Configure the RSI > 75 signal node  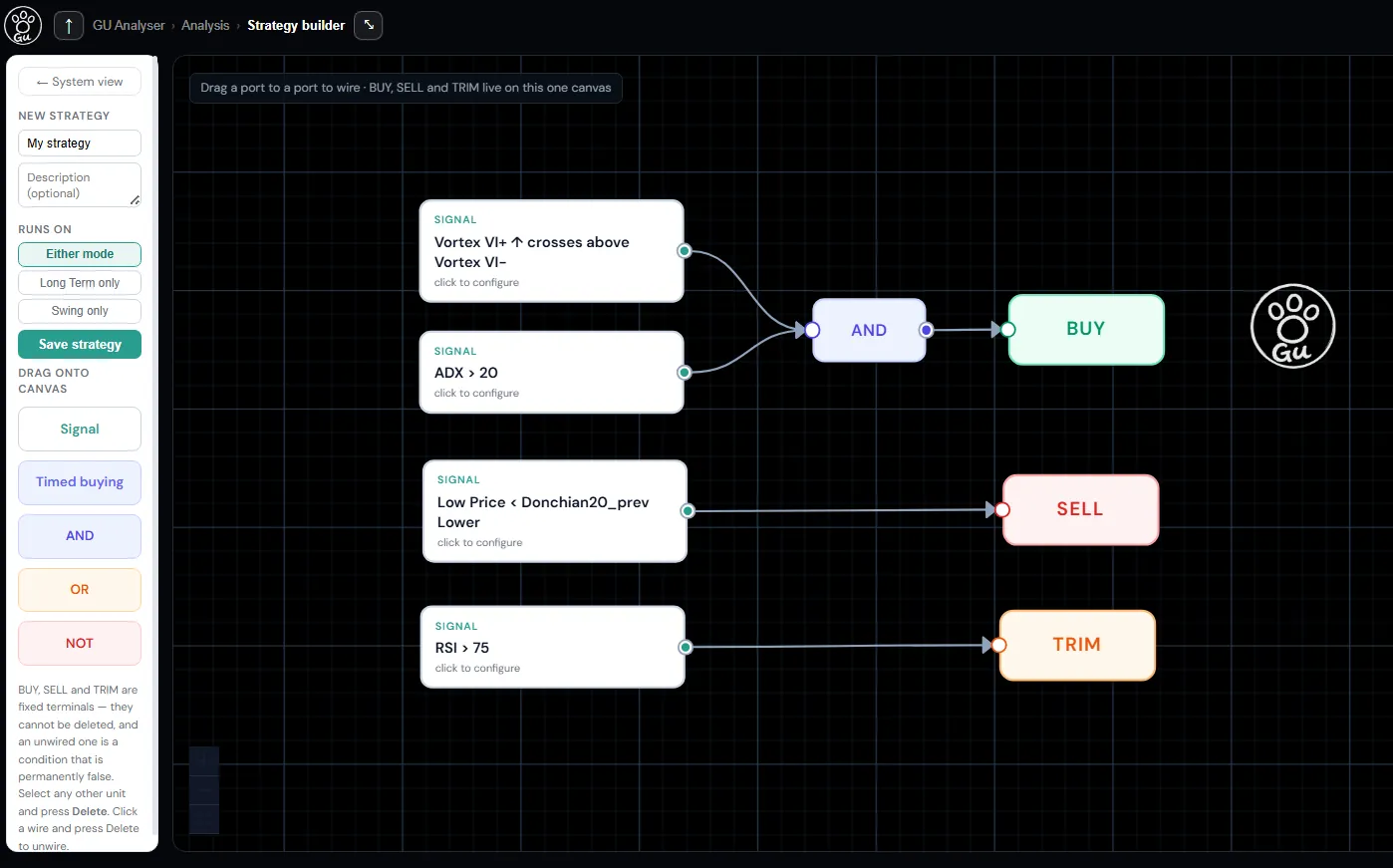click(x=553, y=647)
